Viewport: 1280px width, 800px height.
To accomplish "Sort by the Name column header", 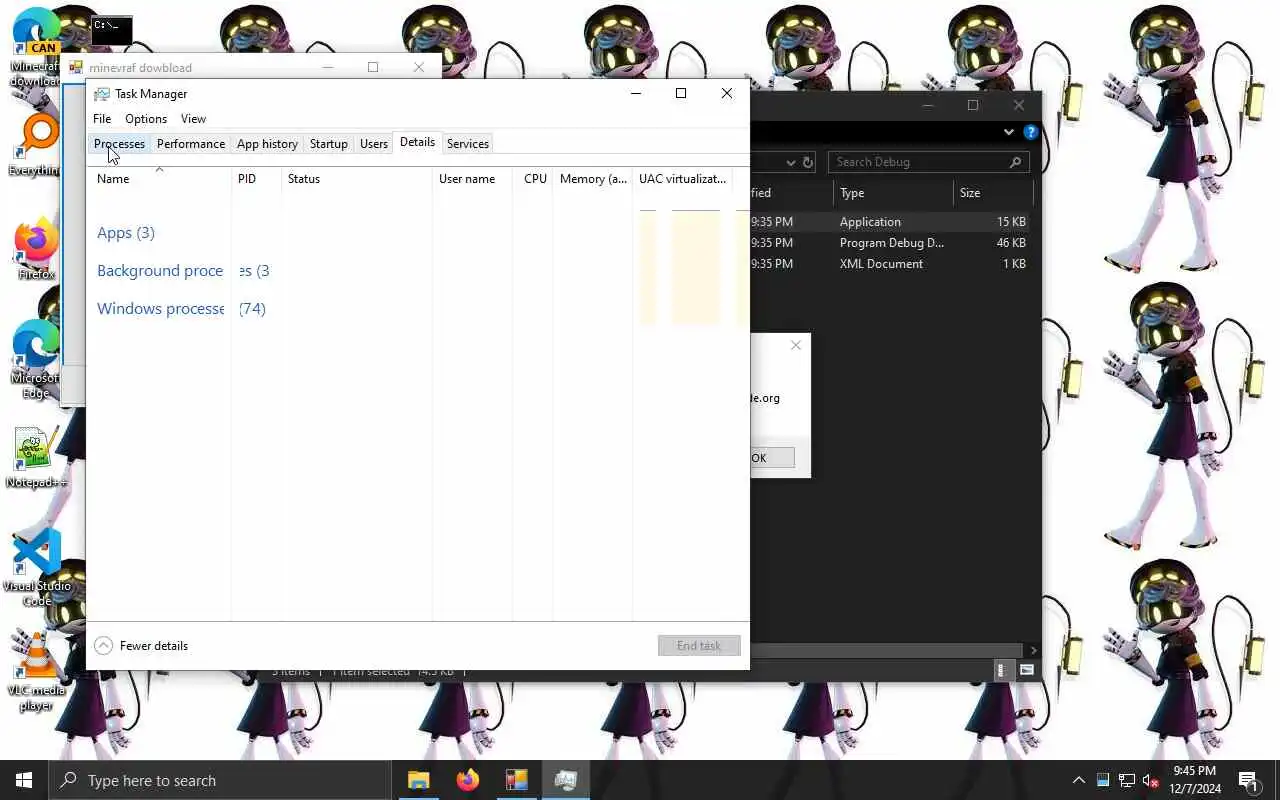I will click(159, 179).
